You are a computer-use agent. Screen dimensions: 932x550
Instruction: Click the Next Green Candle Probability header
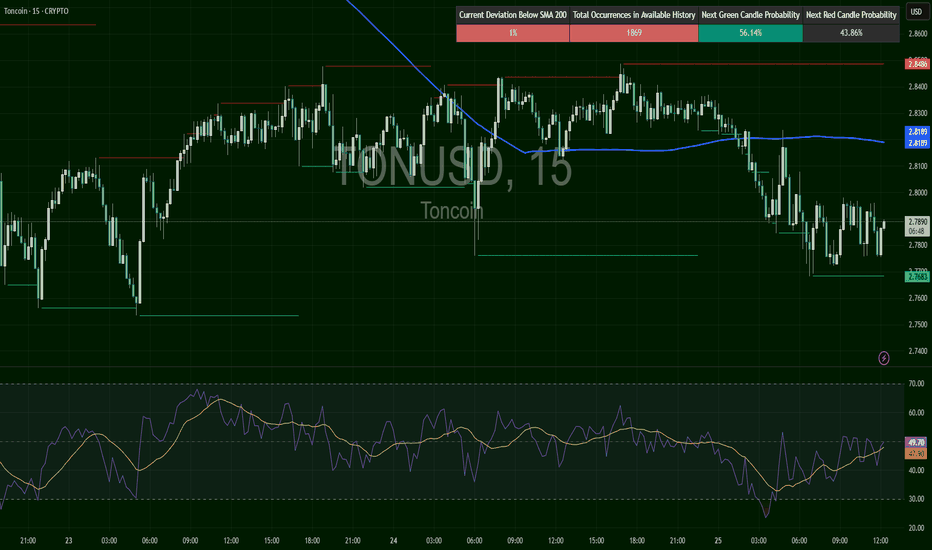750,15
